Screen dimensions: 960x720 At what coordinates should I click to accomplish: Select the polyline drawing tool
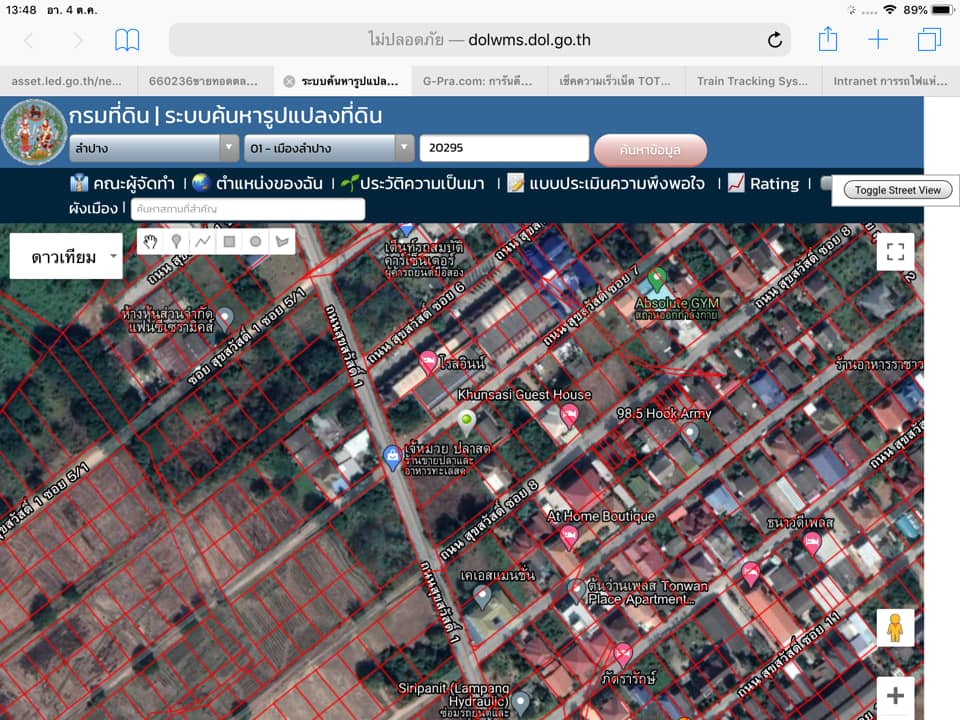coord(203,241)
